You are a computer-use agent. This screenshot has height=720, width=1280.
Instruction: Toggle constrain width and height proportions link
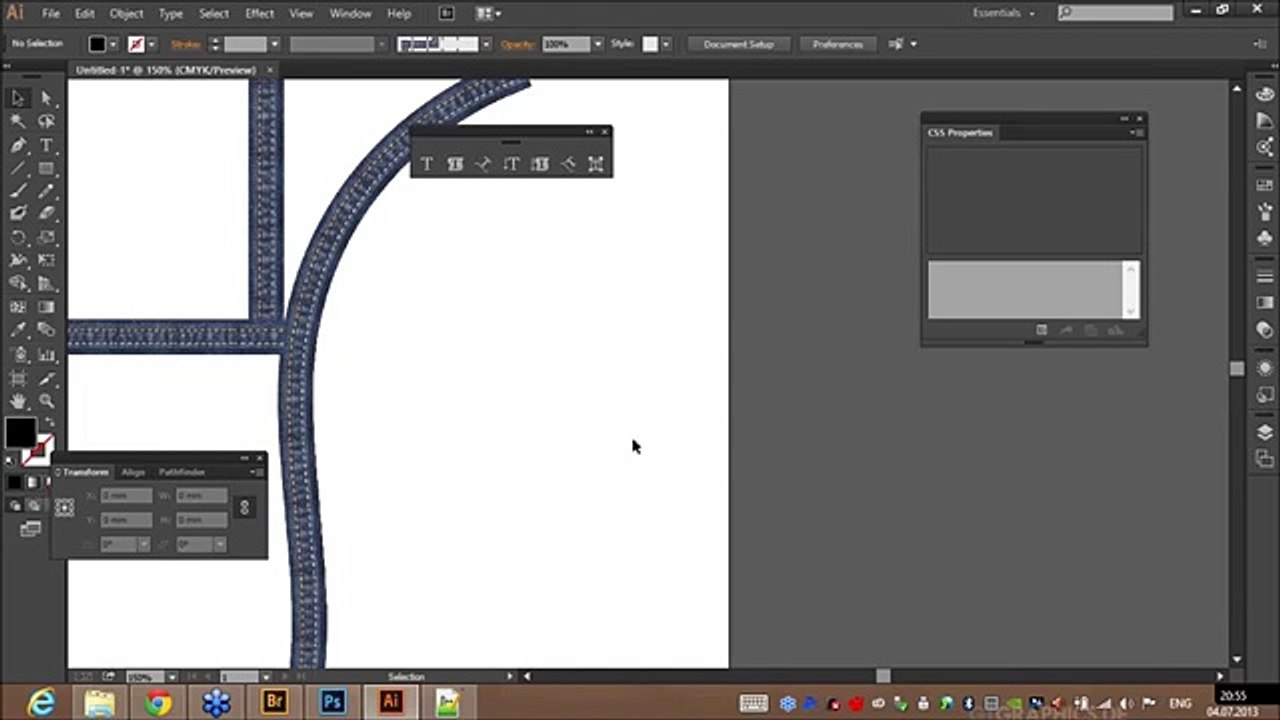tap(244, 507)
